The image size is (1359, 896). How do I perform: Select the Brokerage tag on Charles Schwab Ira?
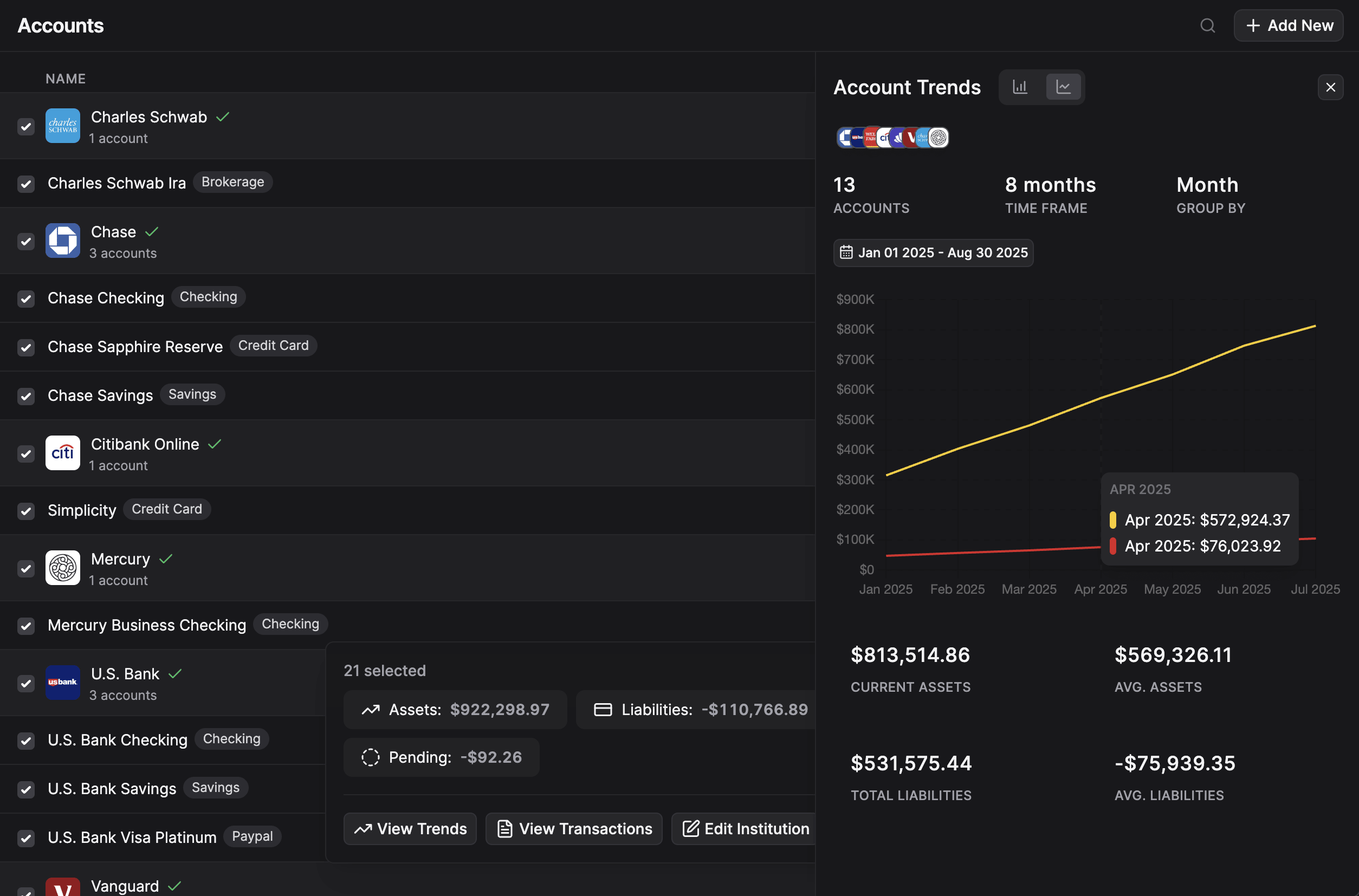(x=232, y=181)
